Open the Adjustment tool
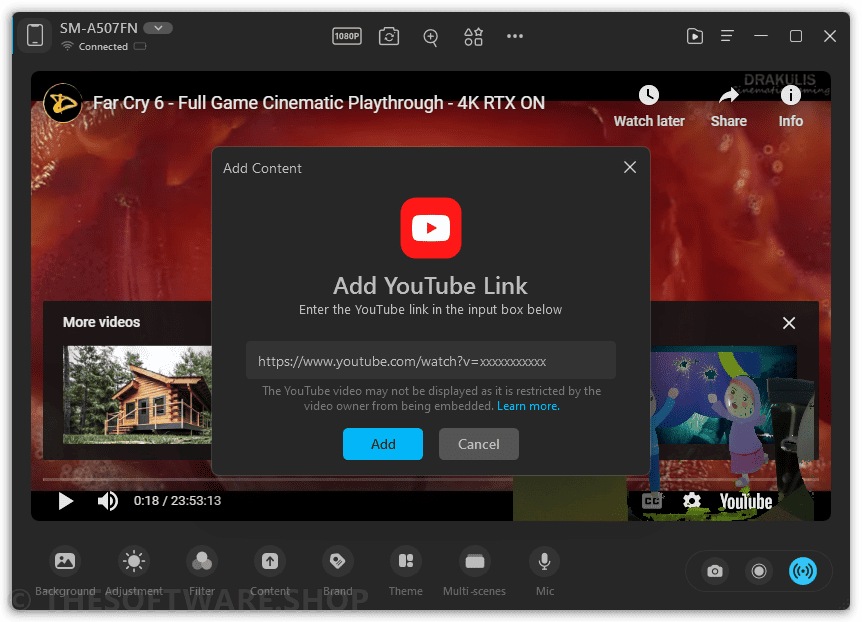Screen dimensions: 862x622 (134, 572)
